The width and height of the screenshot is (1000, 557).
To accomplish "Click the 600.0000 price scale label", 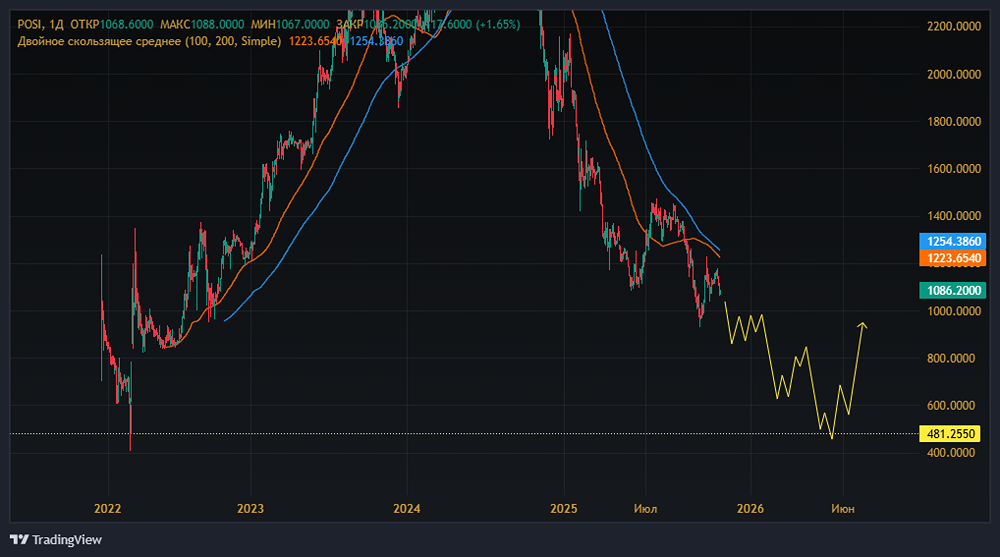I will 951,405.
